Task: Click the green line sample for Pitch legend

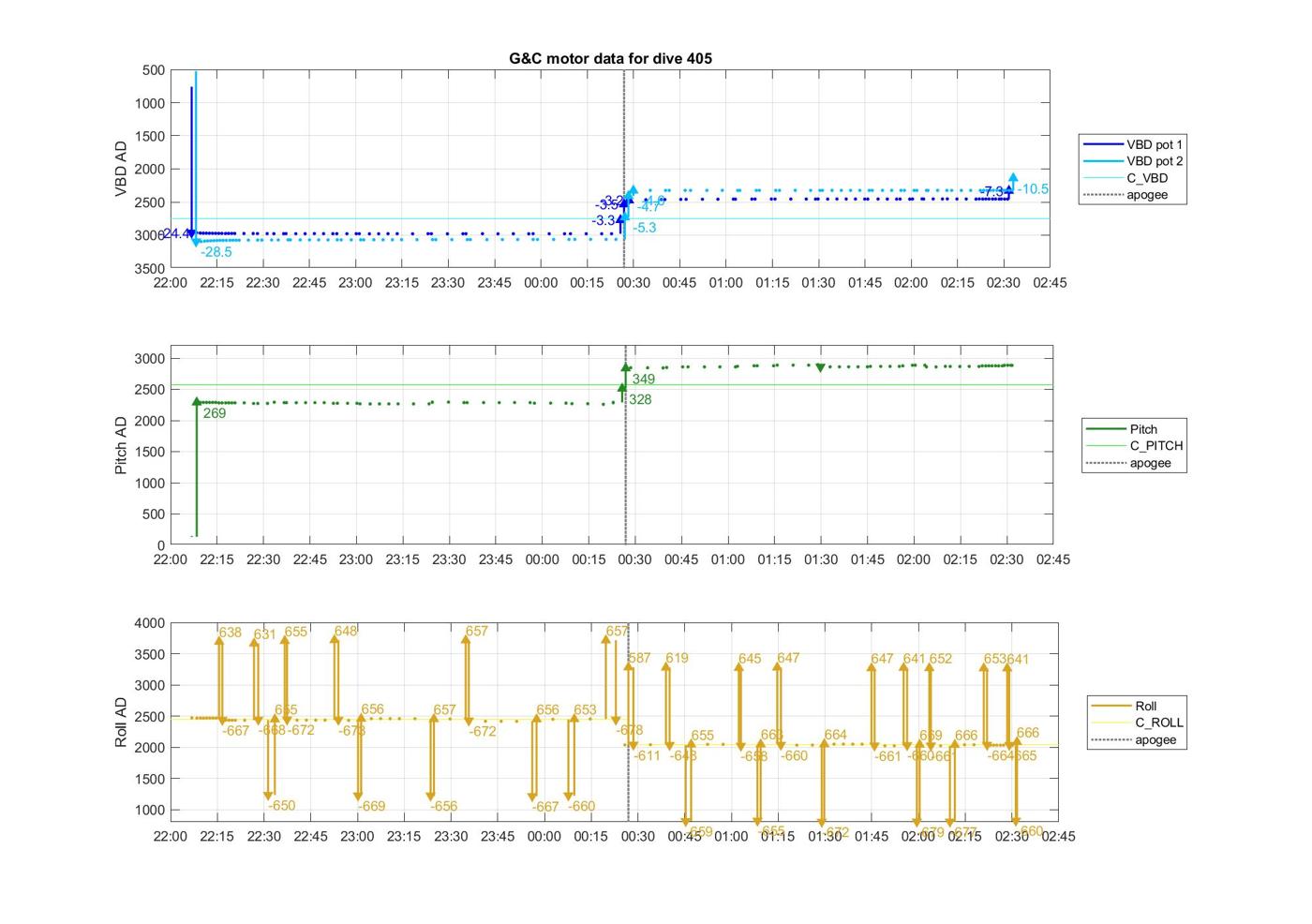Action: click(x=1105, y=429)
